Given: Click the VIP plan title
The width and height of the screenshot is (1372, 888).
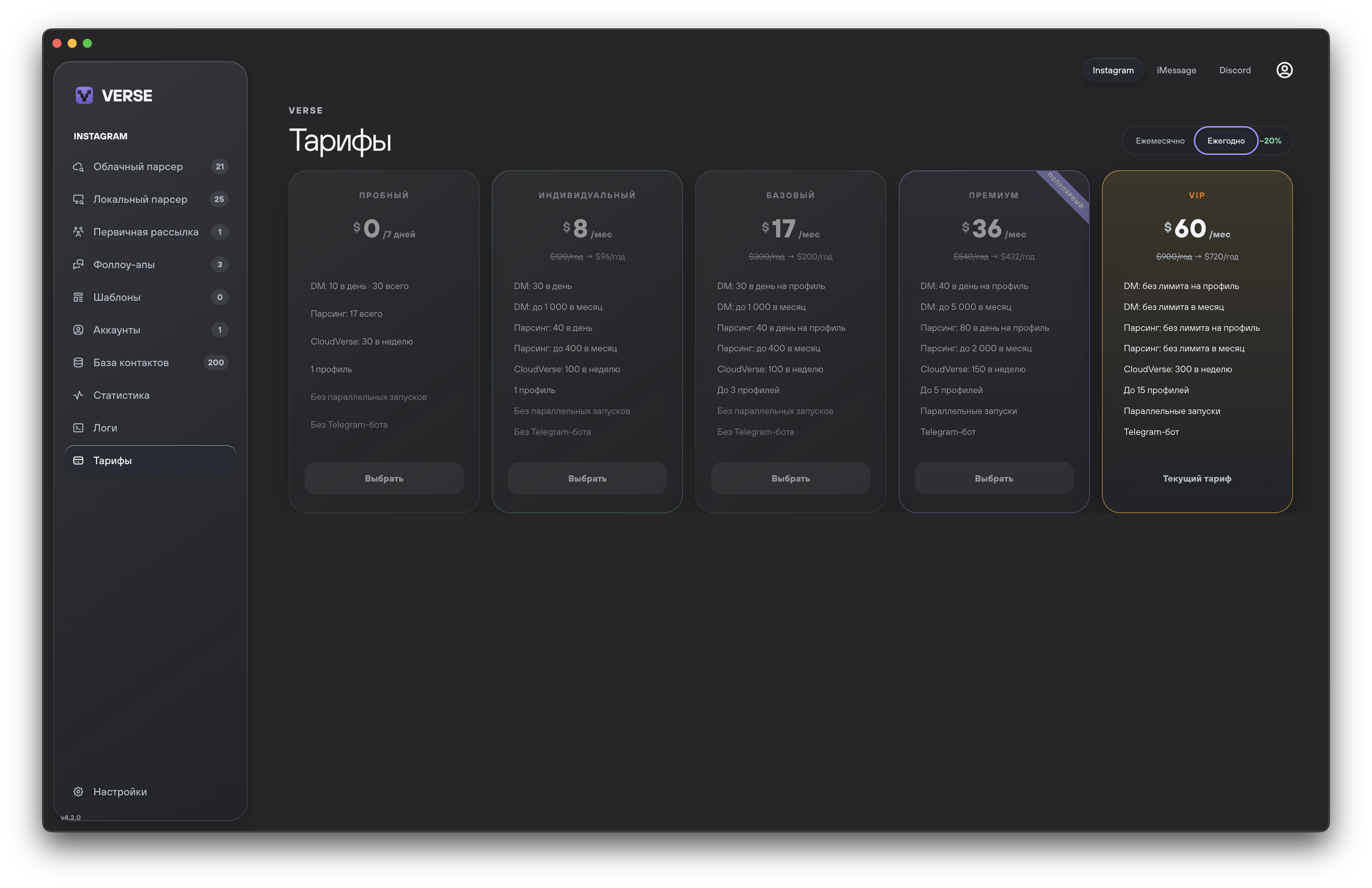Looking at the screenshot, I should coord(1197,195).
